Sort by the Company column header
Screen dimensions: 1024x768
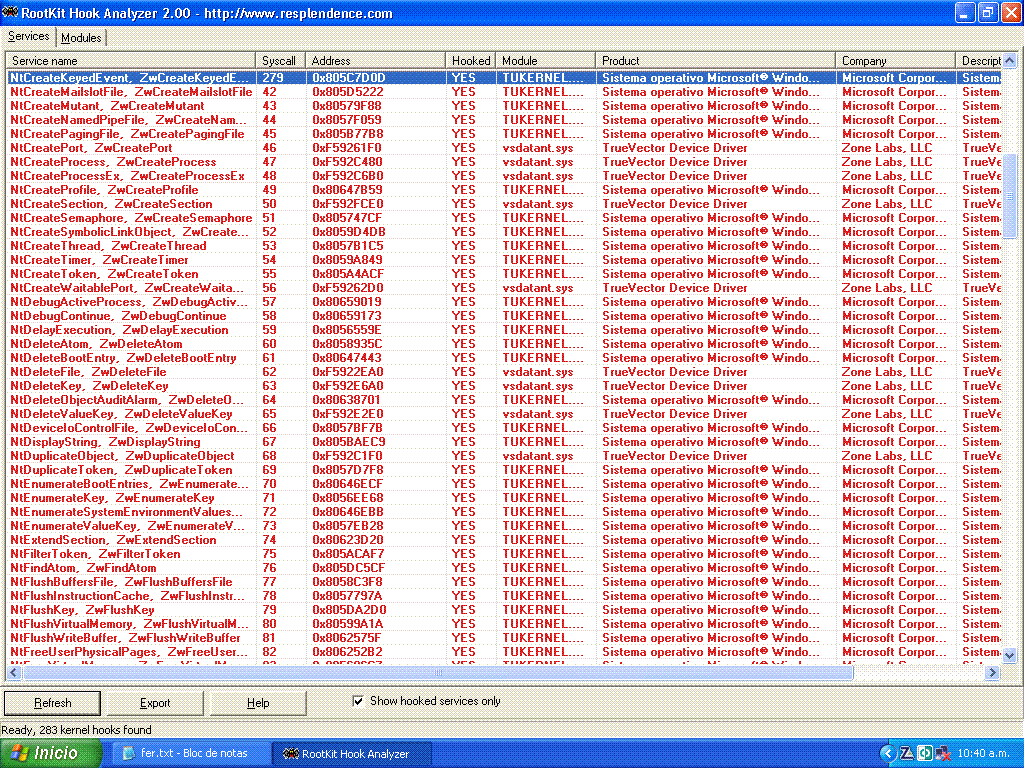point(895,61)
